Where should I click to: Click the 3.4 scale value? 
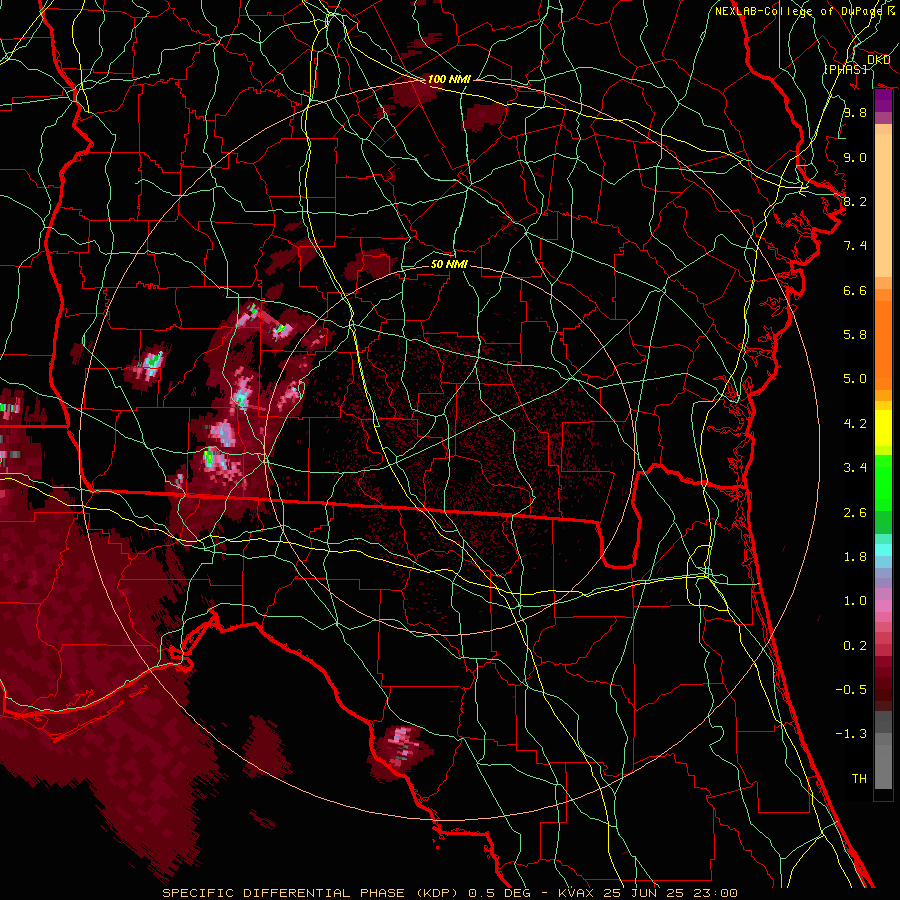(855, 468)
